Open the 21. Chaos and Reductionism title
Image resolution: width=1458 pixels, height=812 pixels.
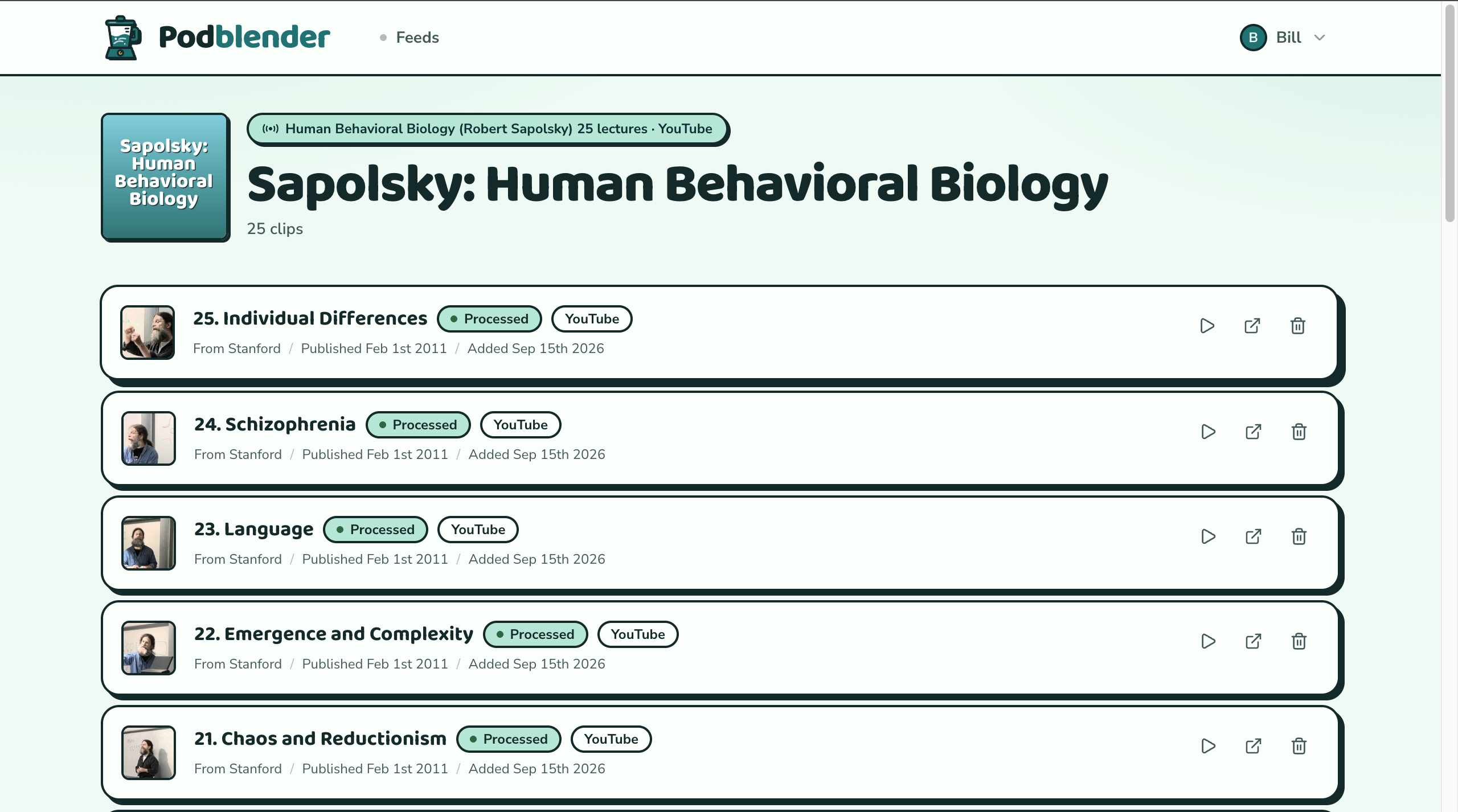click(x=320, y=739)
